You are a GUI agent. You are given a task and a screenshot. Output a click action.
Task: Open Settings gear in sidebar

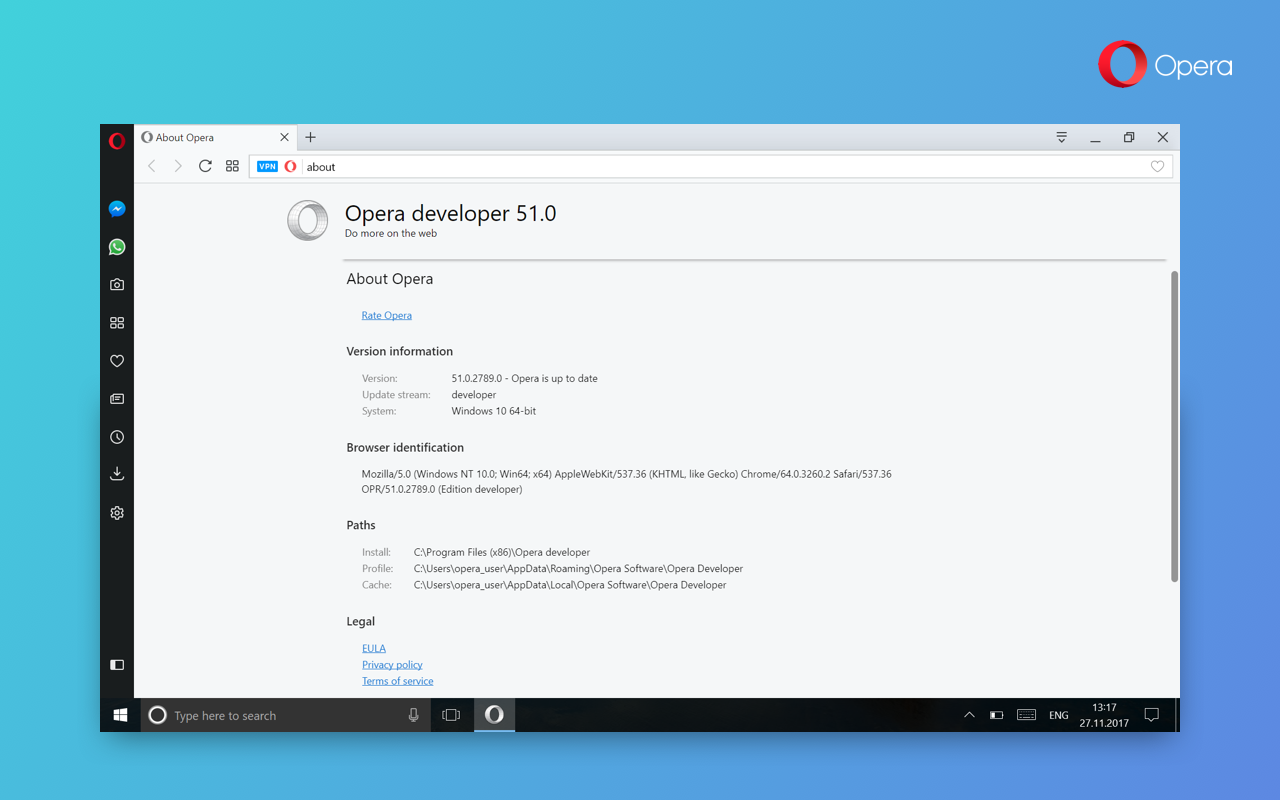(117, 513)
